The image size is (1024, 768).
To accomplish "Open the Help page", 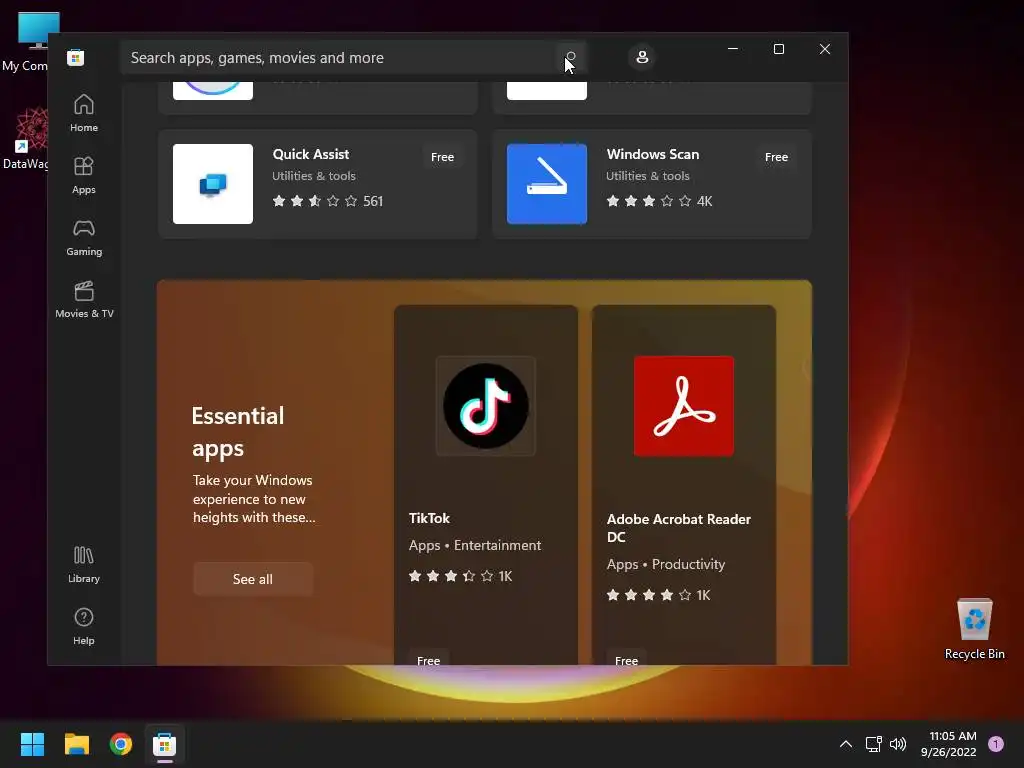I will pyautogui.click(x=84, y=626).
